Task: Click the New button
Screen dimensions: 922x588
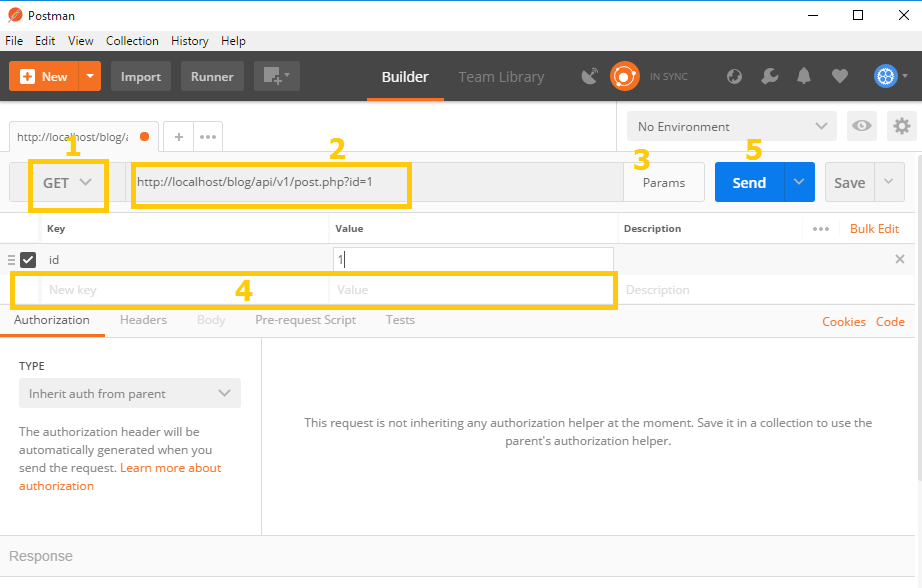Action: click(44, 76)
